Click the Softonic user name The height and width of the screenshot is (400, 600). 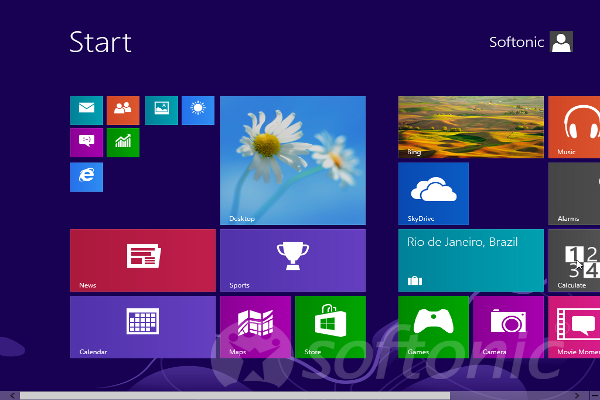pos(517,42)
